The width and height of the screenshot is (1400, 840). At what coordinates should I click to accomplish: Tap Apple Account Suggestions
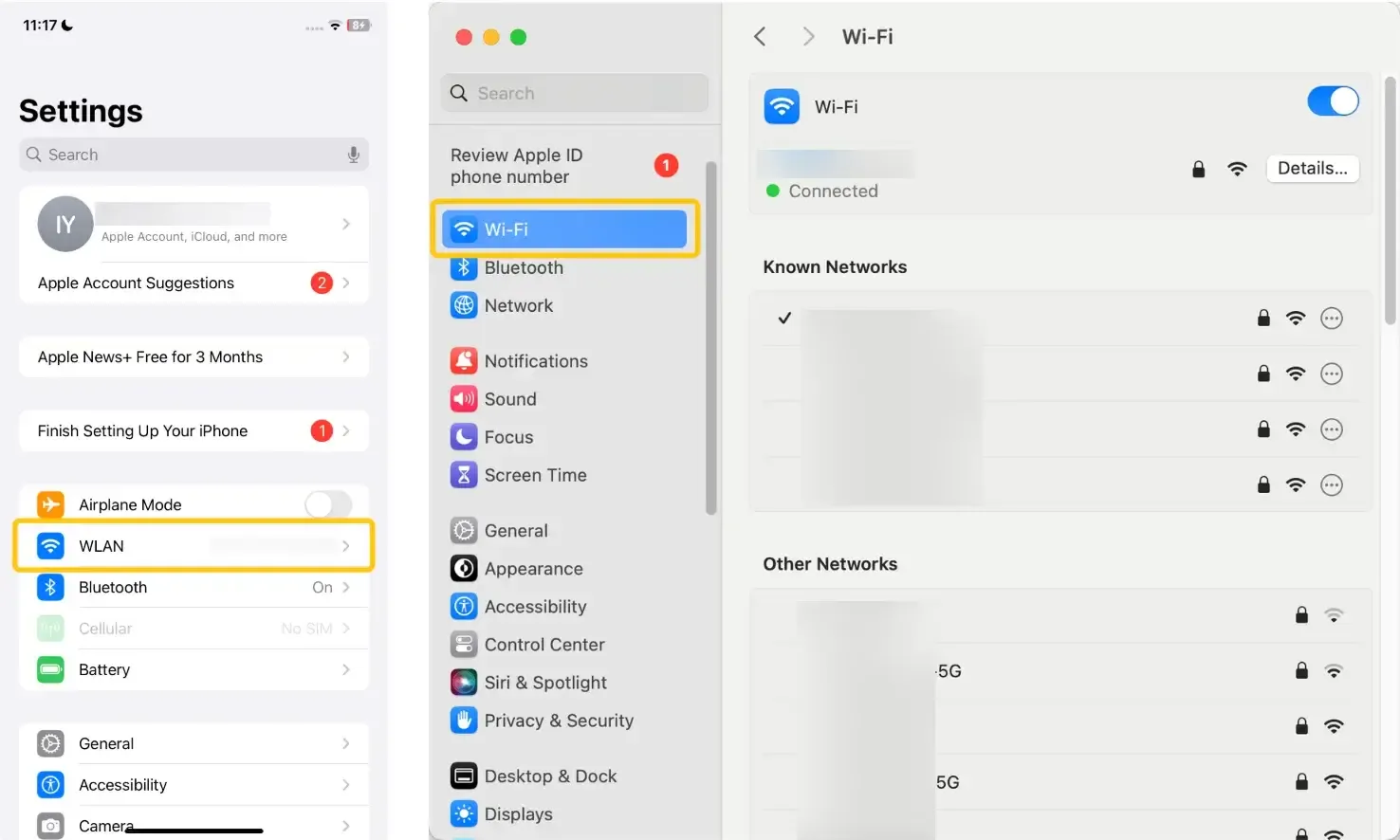[x=193, y=283]
